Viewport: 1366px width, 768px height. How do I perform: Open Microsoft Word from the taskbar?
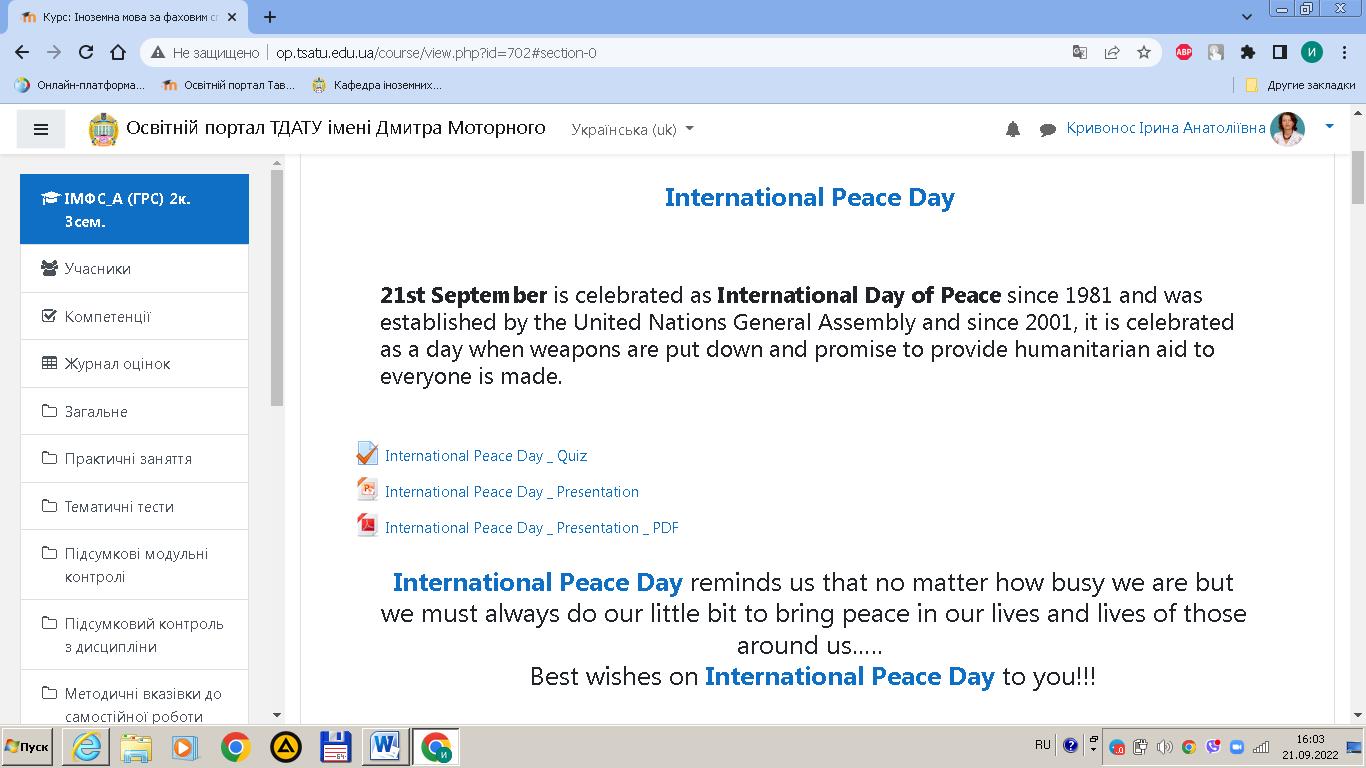385,747
